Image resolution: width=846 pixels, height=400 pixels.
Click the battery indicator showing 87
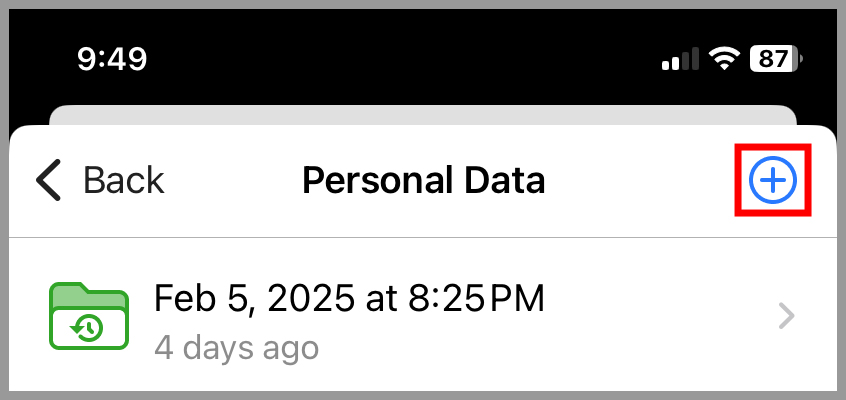(x=776, y=58)
